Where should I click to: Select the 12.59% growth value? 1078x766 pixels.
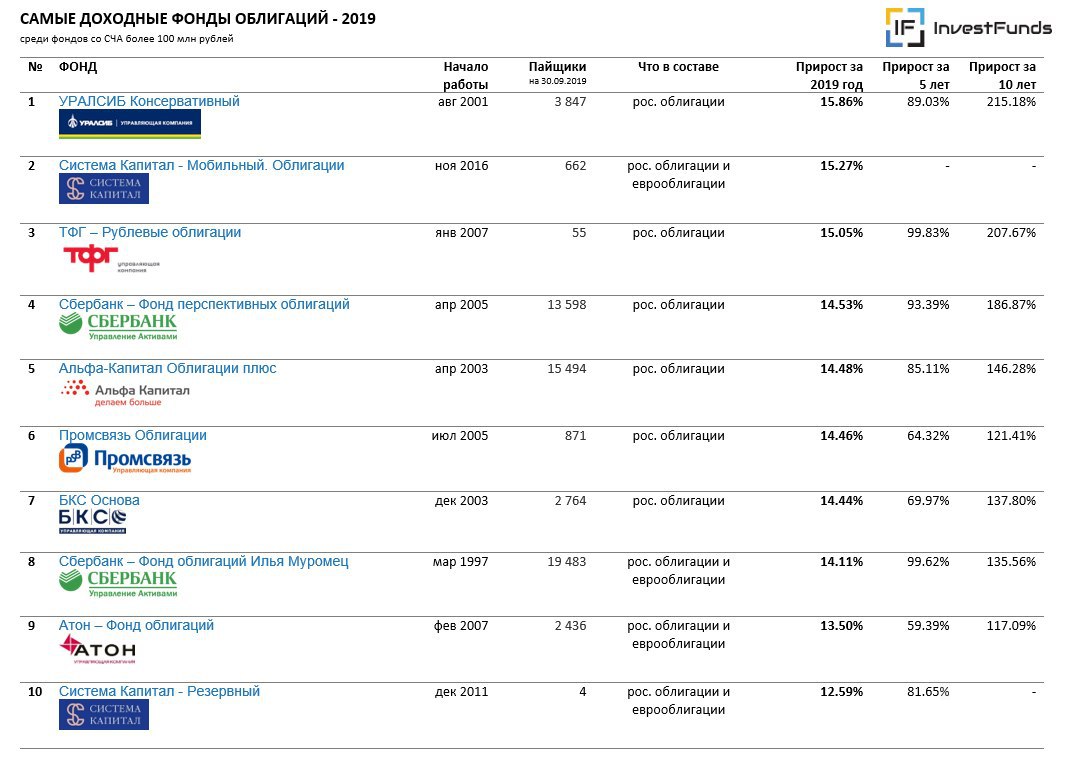tap(842, 692)
